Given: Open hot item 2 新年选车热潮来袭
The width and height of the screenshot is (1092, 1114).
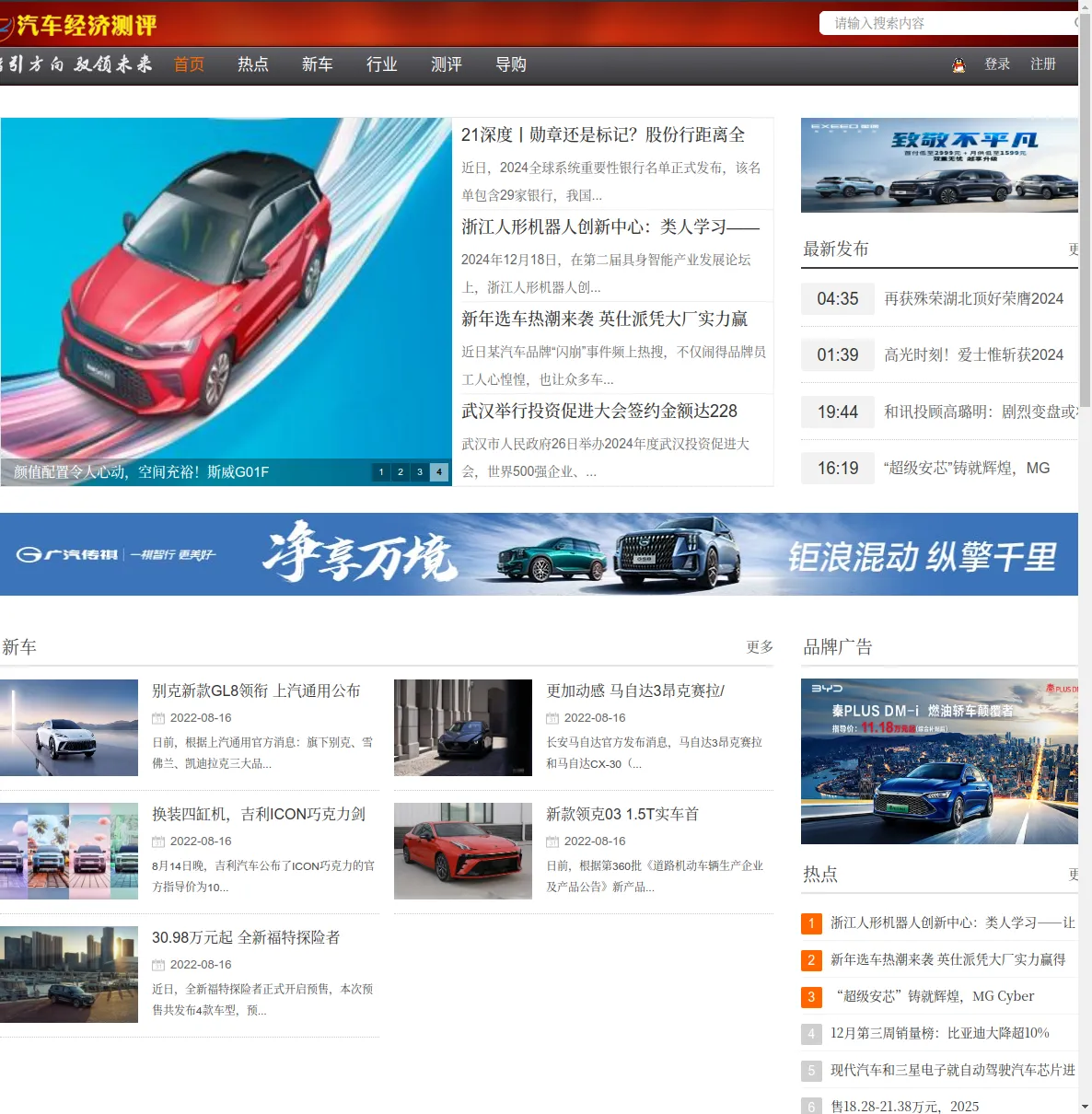Looking at the screenshot, I should coord(948,959).
